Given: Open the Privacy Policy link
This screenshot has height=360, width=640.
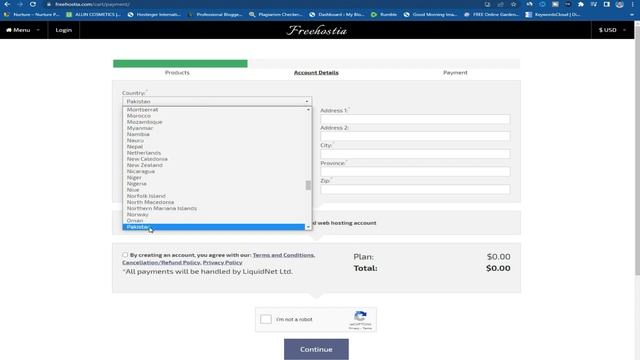Looking at the screenshot, I should pyautogui.click(x=222, y=262).
